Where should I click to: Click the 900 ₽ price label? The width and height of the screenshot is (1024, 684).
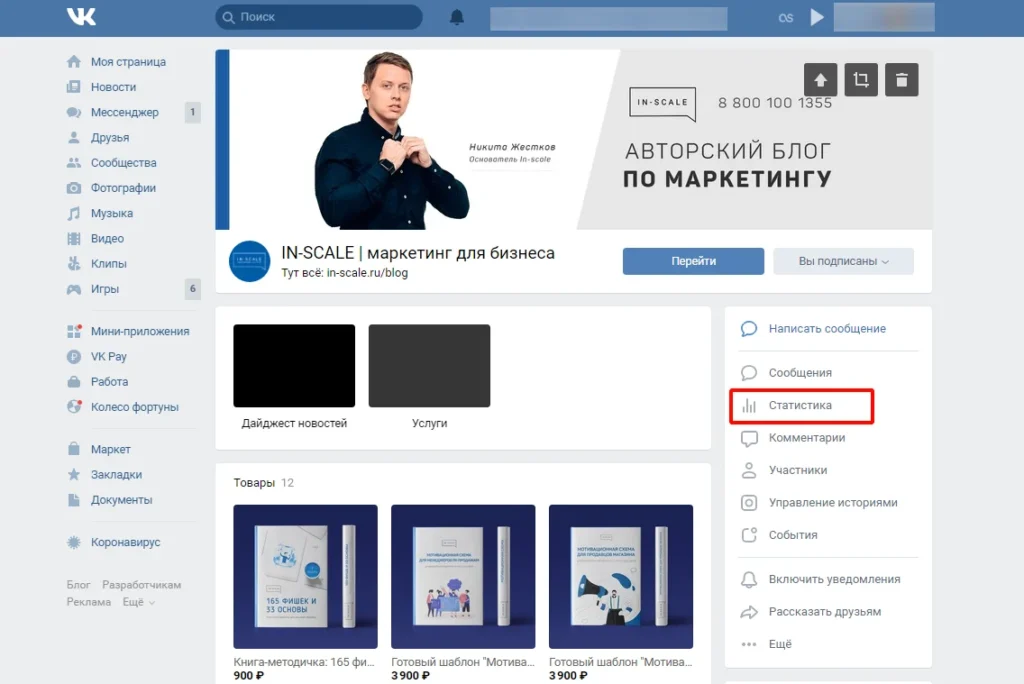click(x=249, y=676)
